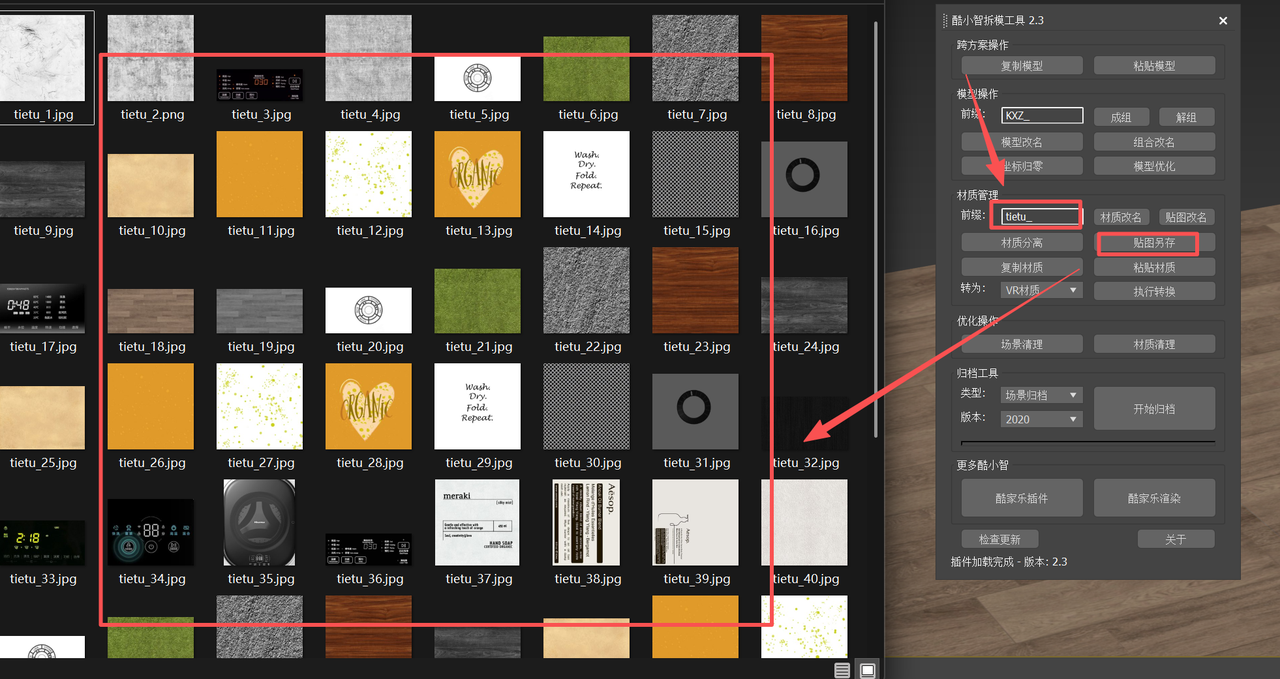Click the 贴图改名 button
1280x679 pixels.
click(1186, 217)
